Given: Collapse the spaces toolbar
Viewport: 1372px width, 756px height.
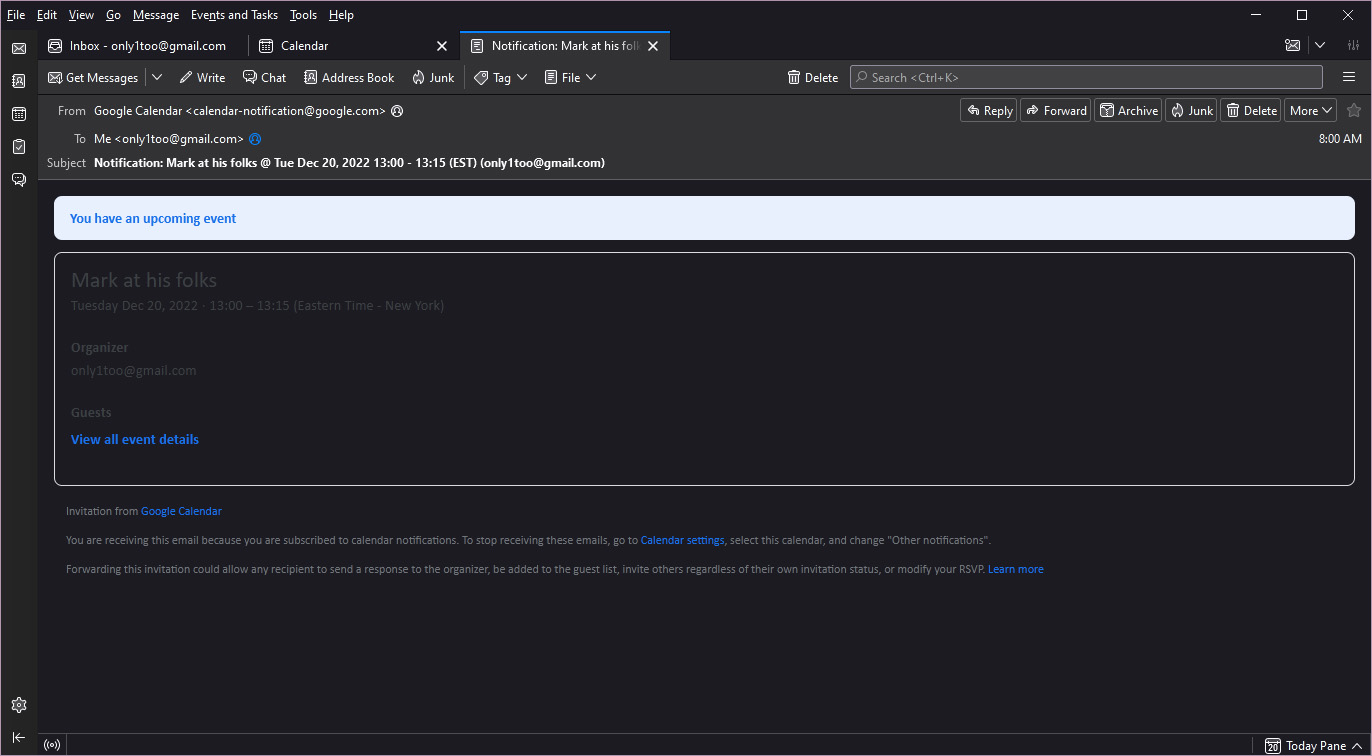Looking at the screenshot, I should (18, 738).
